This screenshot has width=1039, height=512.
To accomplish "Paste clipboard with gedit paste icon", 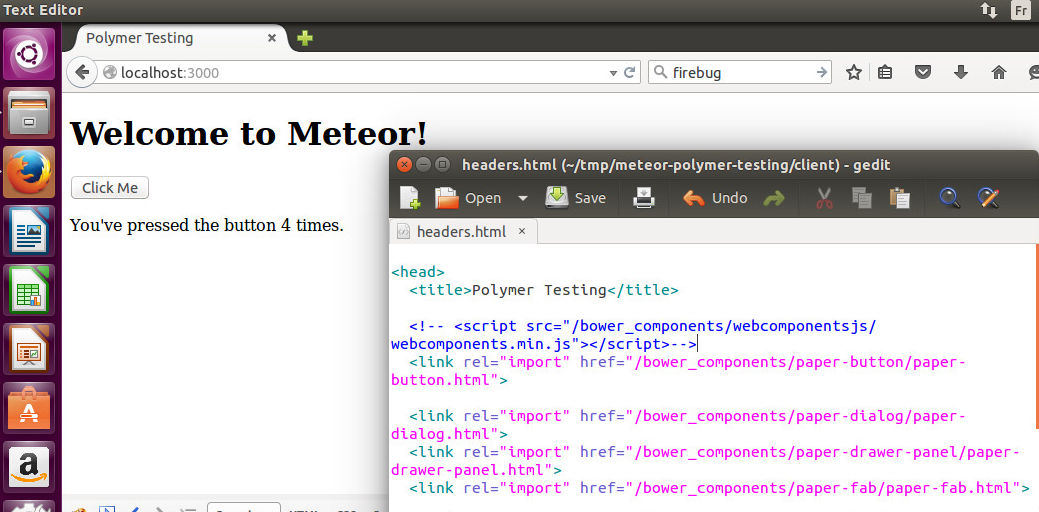I will [x=899, y=198].
